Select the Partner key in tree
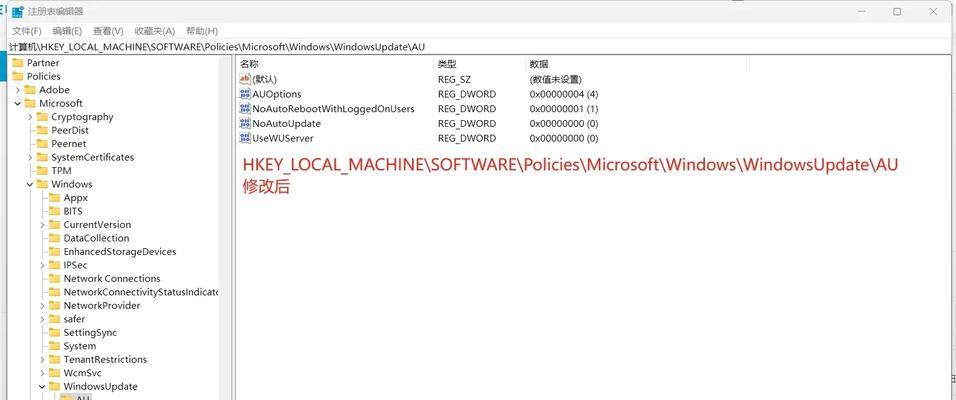Viewport: 956px width, 400px height. coord(43,63)
